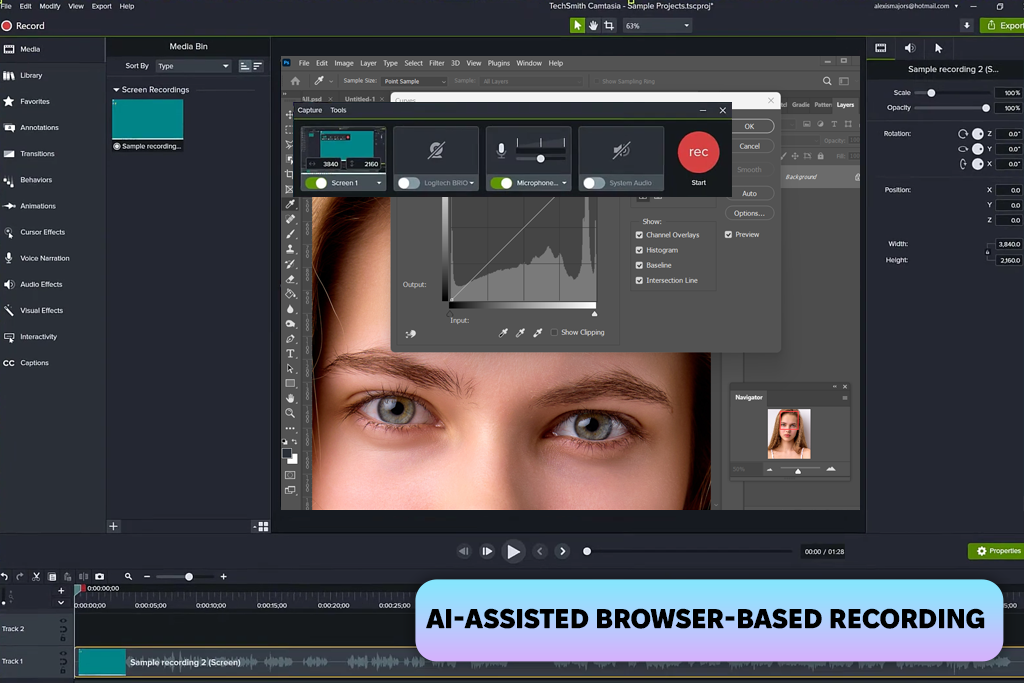Open the Point Sample size dropdown
This screenshot has height=683, width=1024.
coord(414,81)
